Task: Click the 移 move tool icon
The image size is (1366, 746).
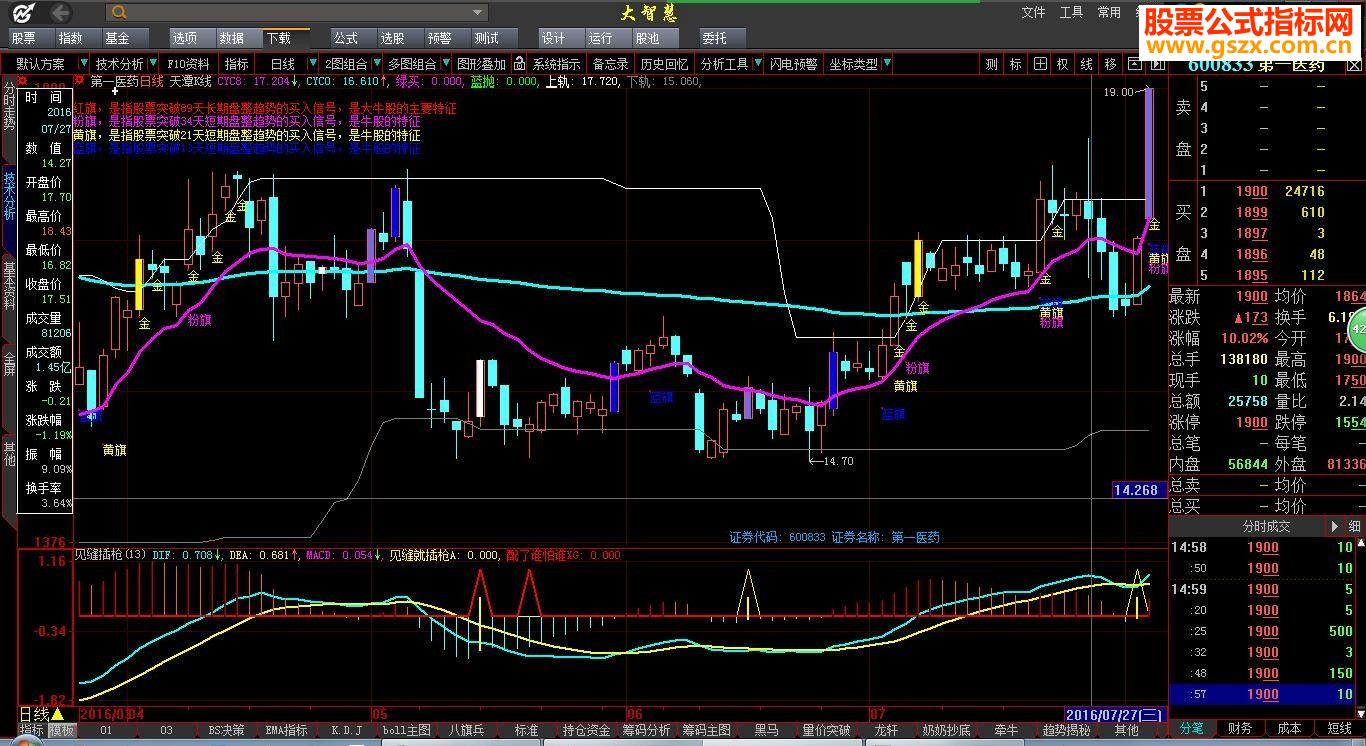Action: pyautogui.click(x=1110, y=64)
